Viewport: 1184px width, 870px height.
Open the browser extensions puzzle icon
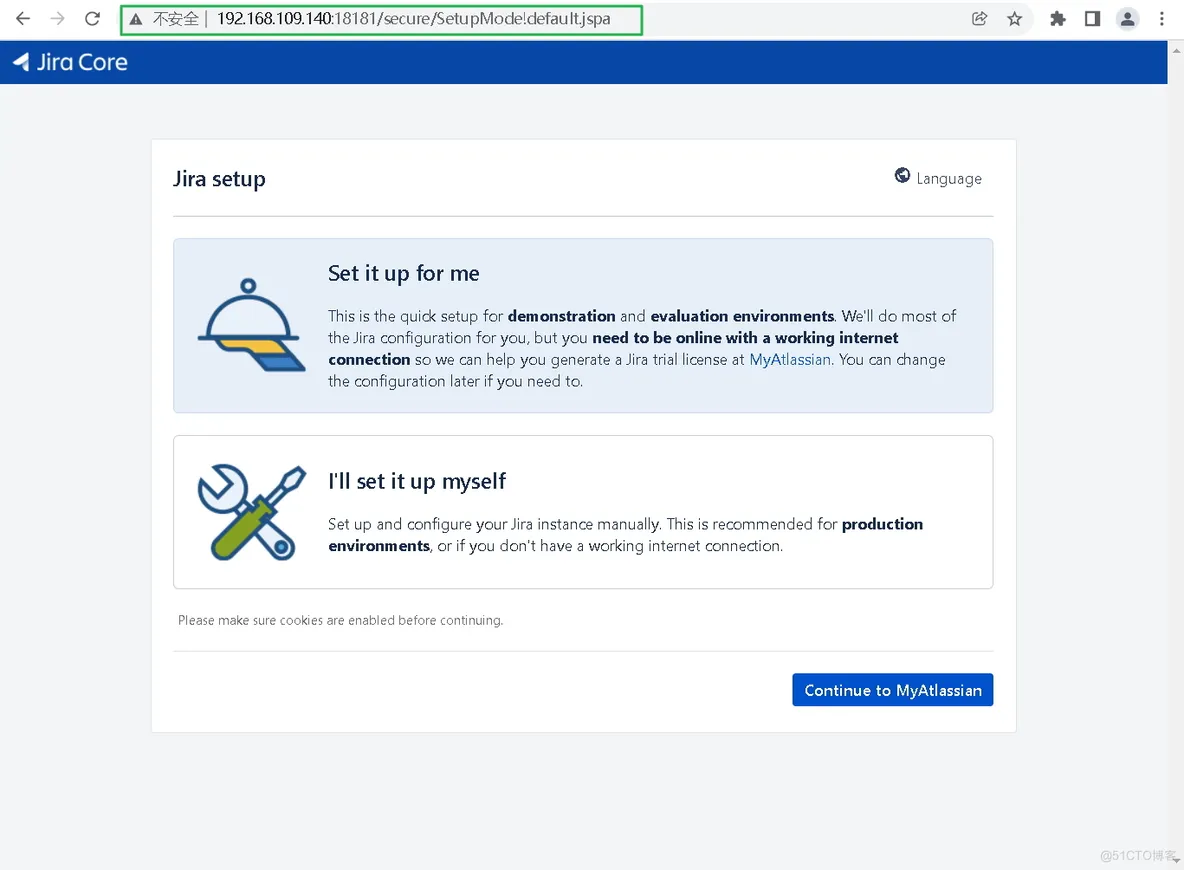coord(1058,19)
